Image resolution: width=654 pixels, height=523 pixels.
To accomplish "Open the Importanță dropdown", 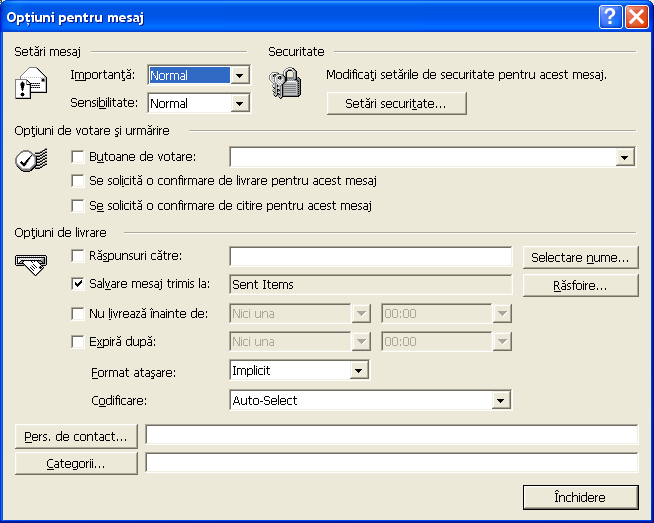I will pos(239,75).
